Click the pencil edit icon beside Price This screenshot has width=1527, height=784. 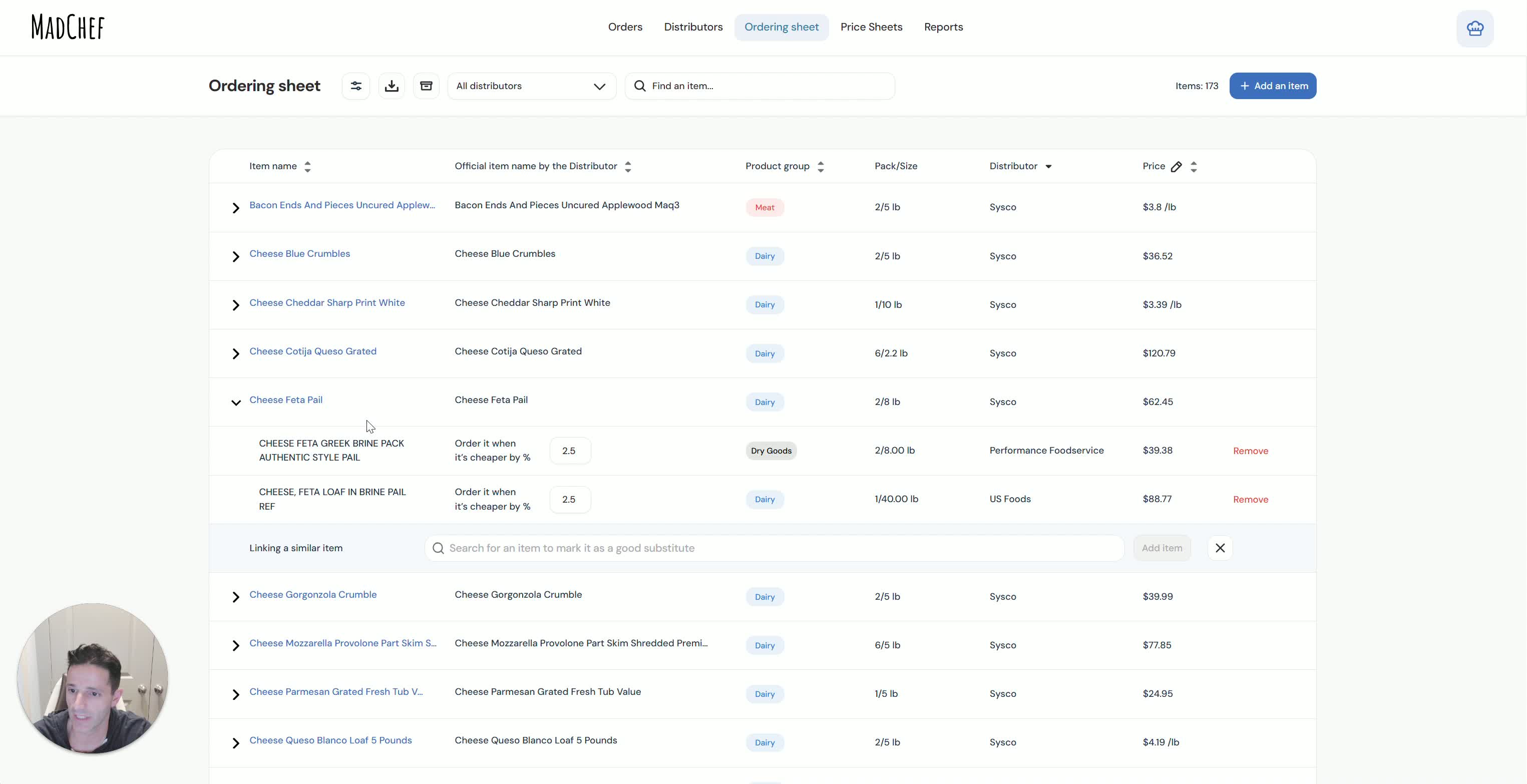pyautogui.click(x=1176, y=167)
